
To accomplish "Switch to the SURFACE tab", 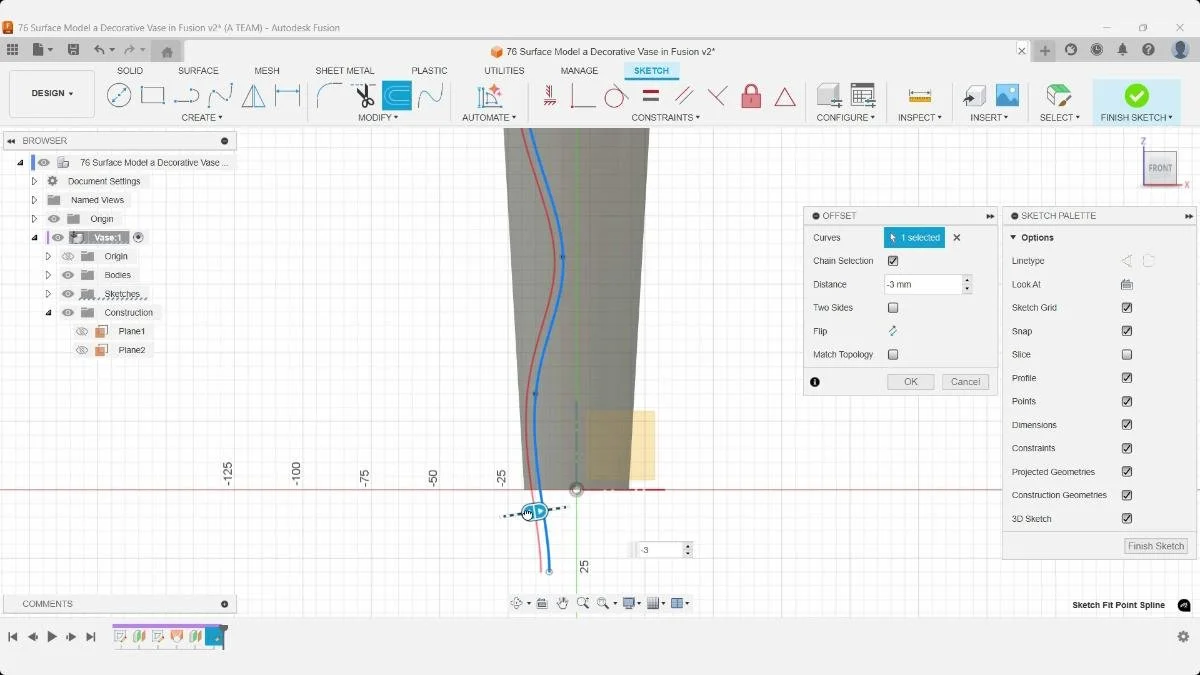I will 198,71.
